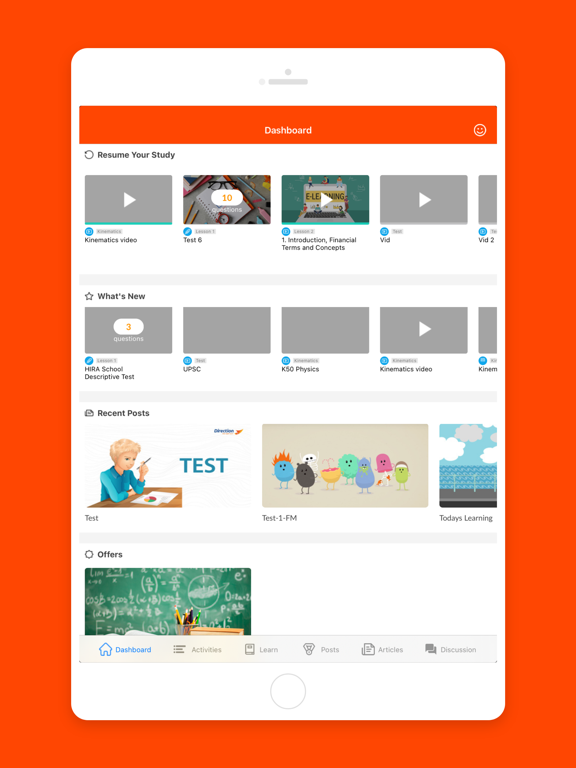Click the What's New star icon
The width and height of the screenshot is (576, 768).
click(x=89, y=296)
